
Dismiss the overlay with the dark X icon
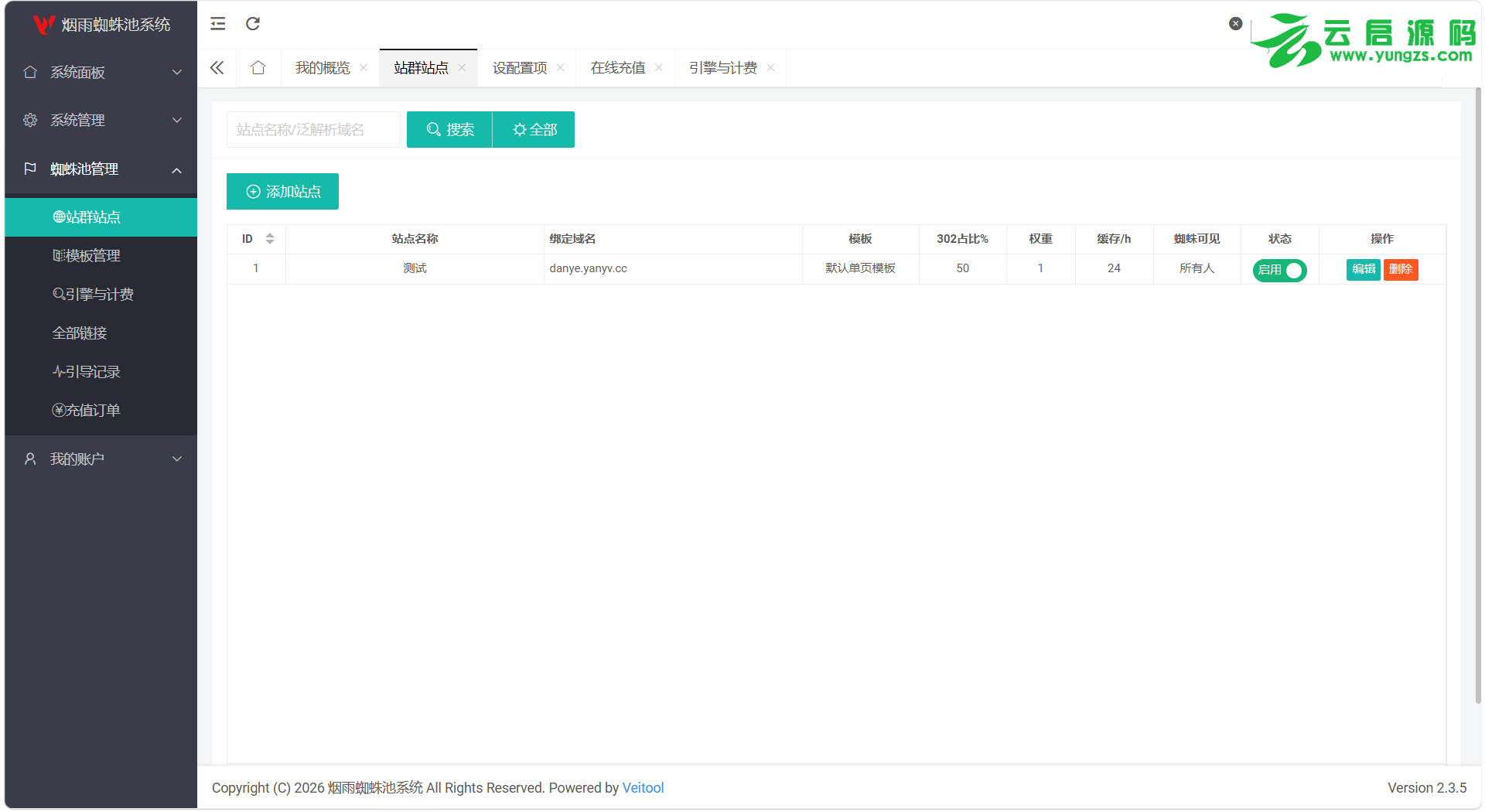[1236, 24]
